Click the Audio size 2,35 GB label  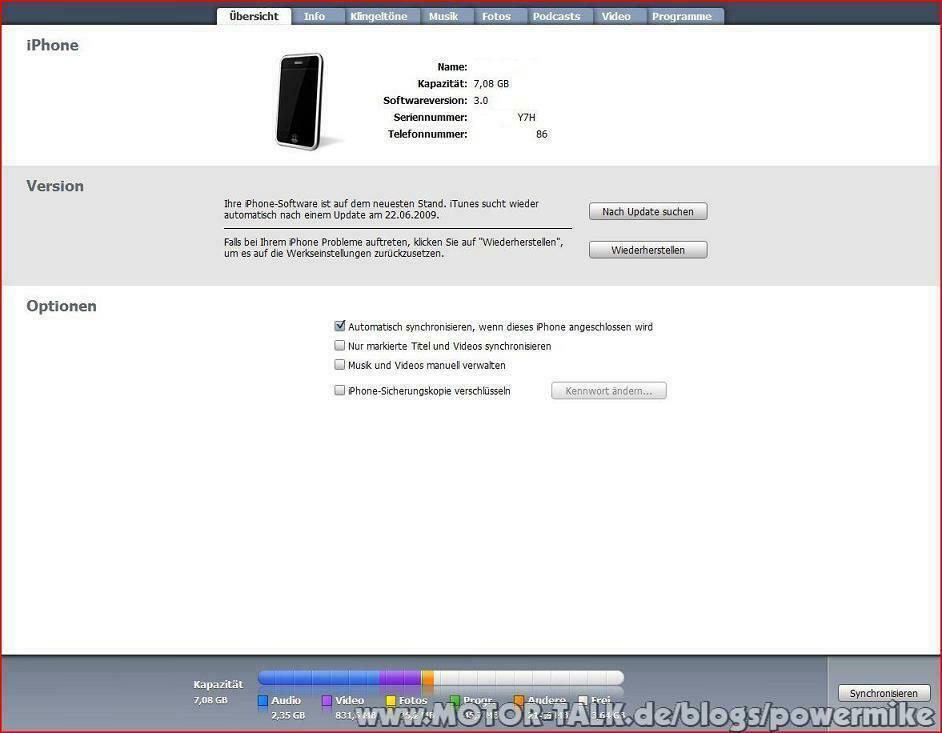[x=288, y=716]
